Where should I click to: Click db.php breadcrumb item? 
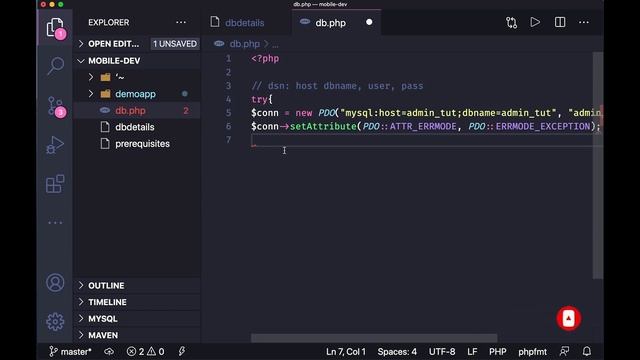point(244,44)
